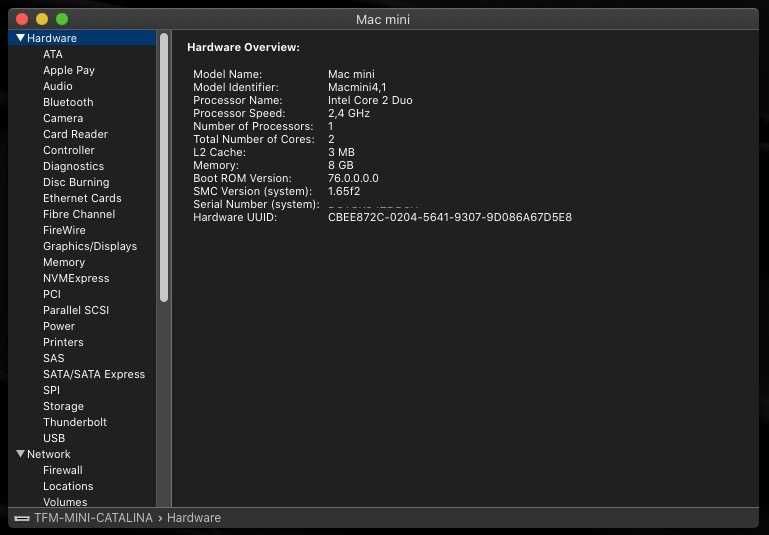Open the Bluetooth section
Viewport: 769px width, 535px height.
click(68, 102)
